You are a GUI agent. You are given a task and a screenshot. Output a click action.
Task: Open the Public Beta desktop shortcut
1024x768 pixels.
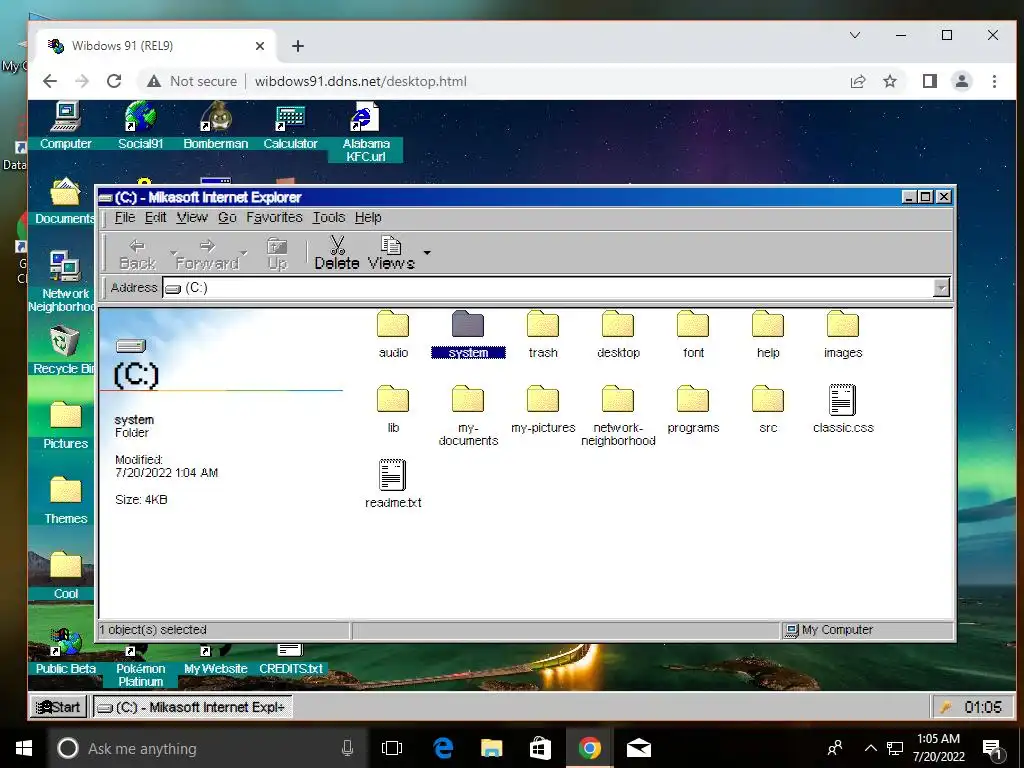(65, 652)
